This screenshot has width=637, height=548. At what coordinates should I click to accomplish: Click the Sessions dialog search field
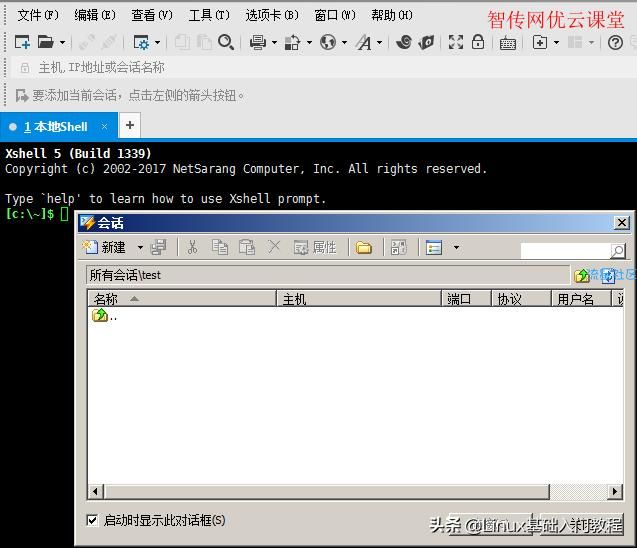[565, 251]
